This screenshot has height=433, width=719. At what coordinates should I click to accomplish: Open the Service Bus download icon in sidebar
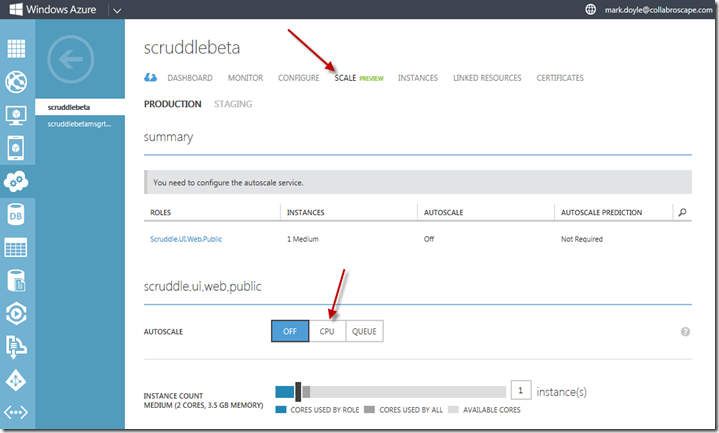pos(17,347)
